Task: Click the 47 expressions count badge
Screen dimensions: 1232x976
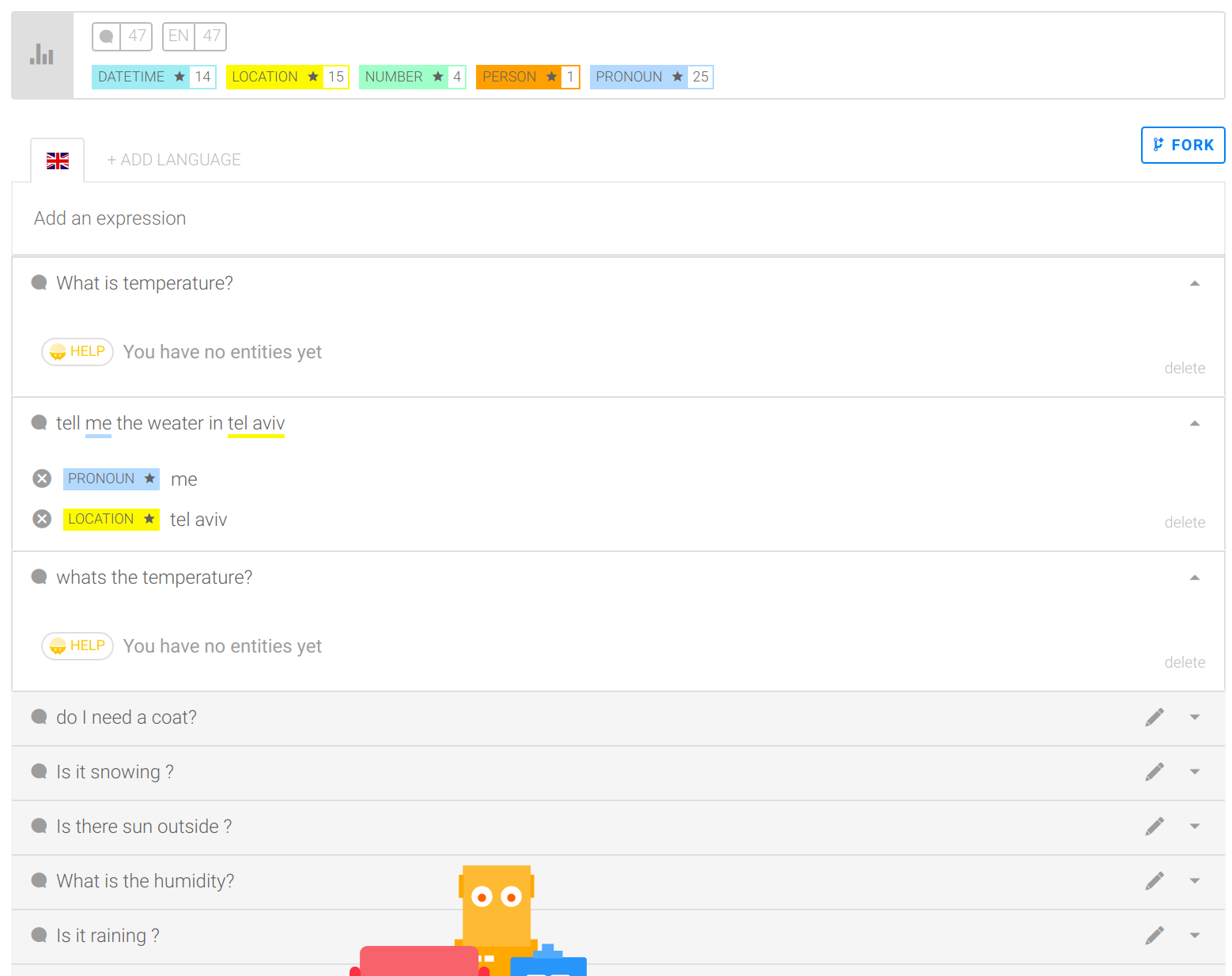Action: (122, 36)
